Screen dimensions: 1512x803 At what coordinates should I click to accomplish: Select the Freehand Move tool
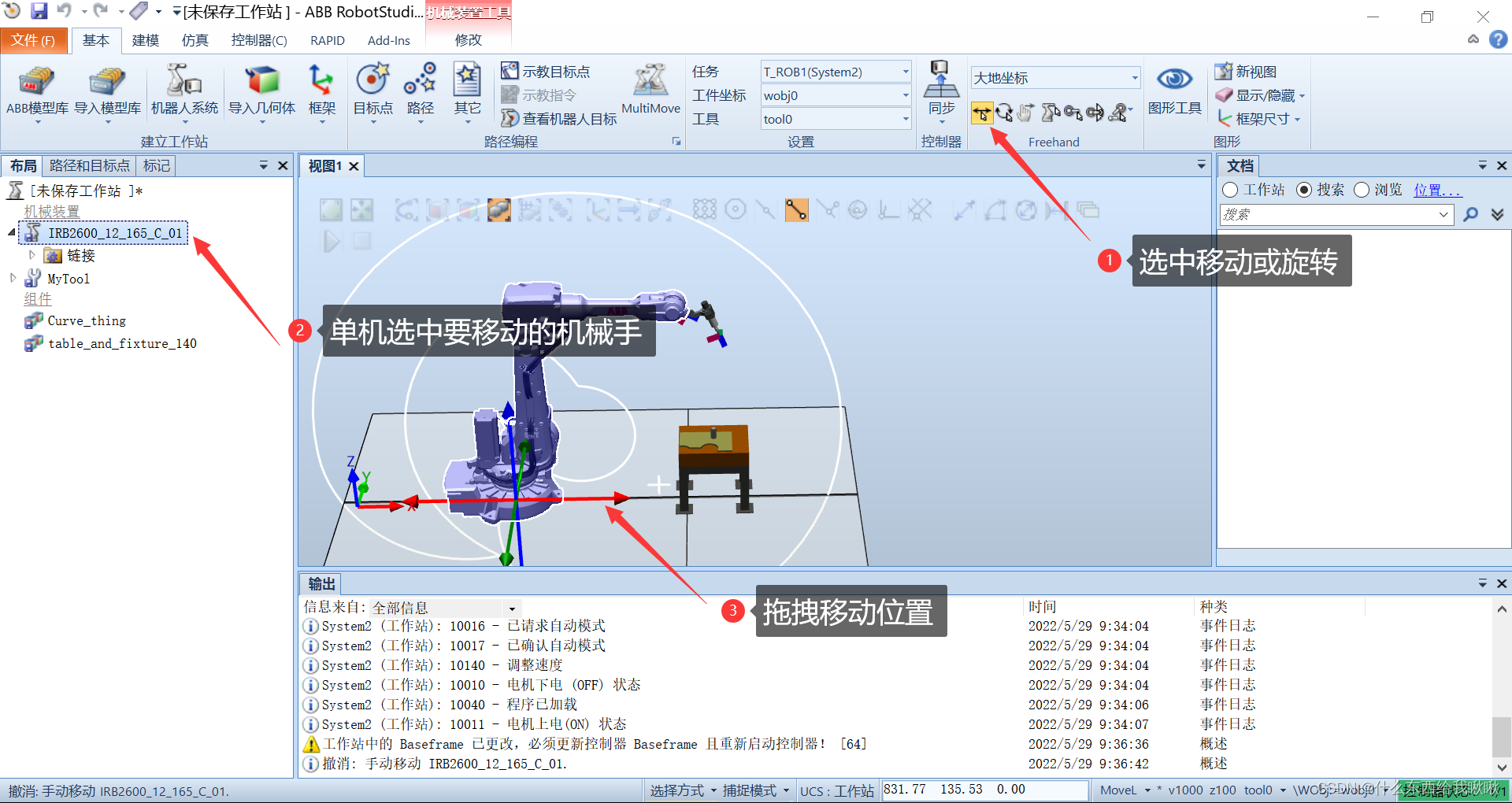click(x=982, y=113)
